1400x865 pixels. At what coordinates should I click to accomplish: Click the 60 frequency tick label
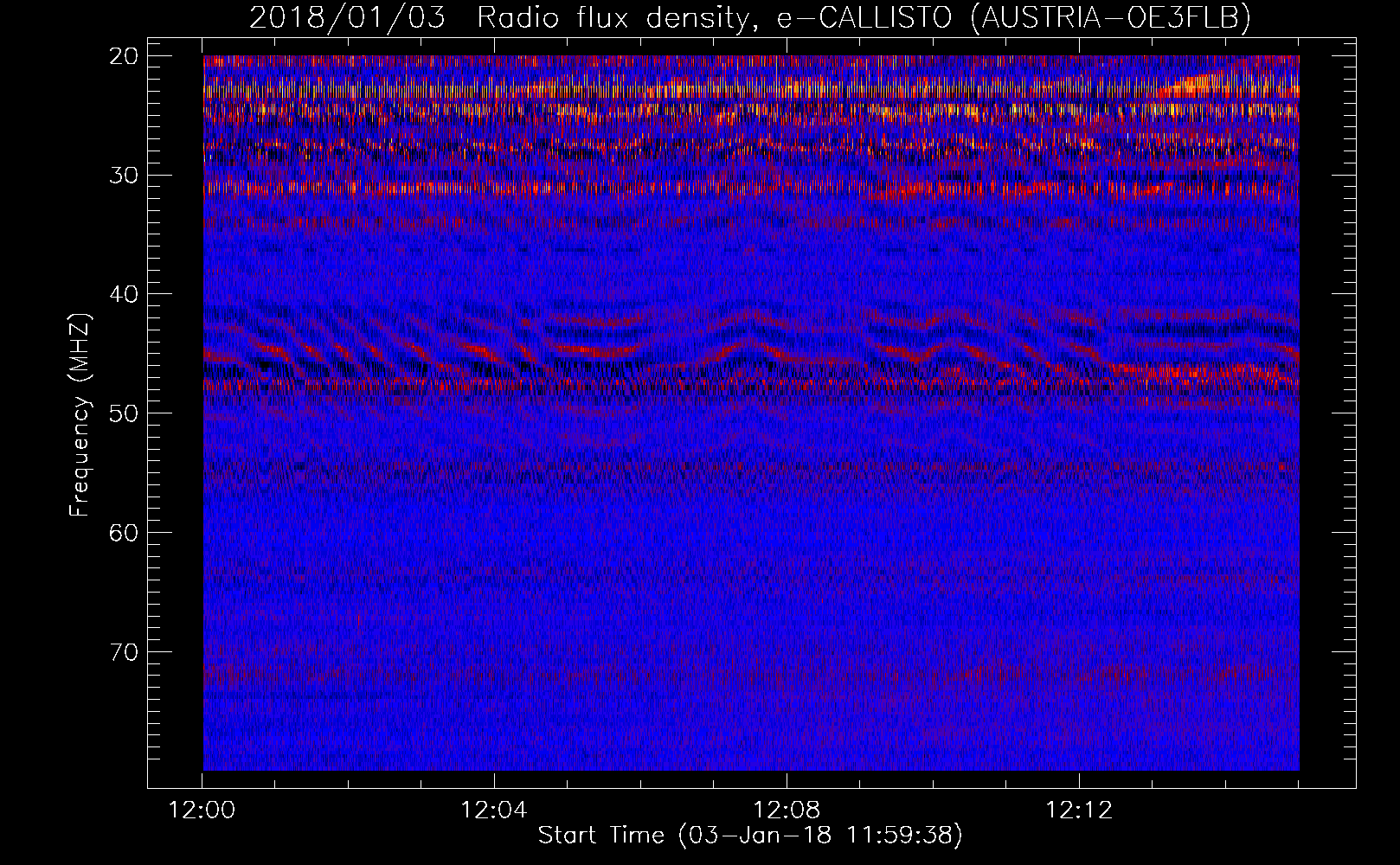[125, 533]
